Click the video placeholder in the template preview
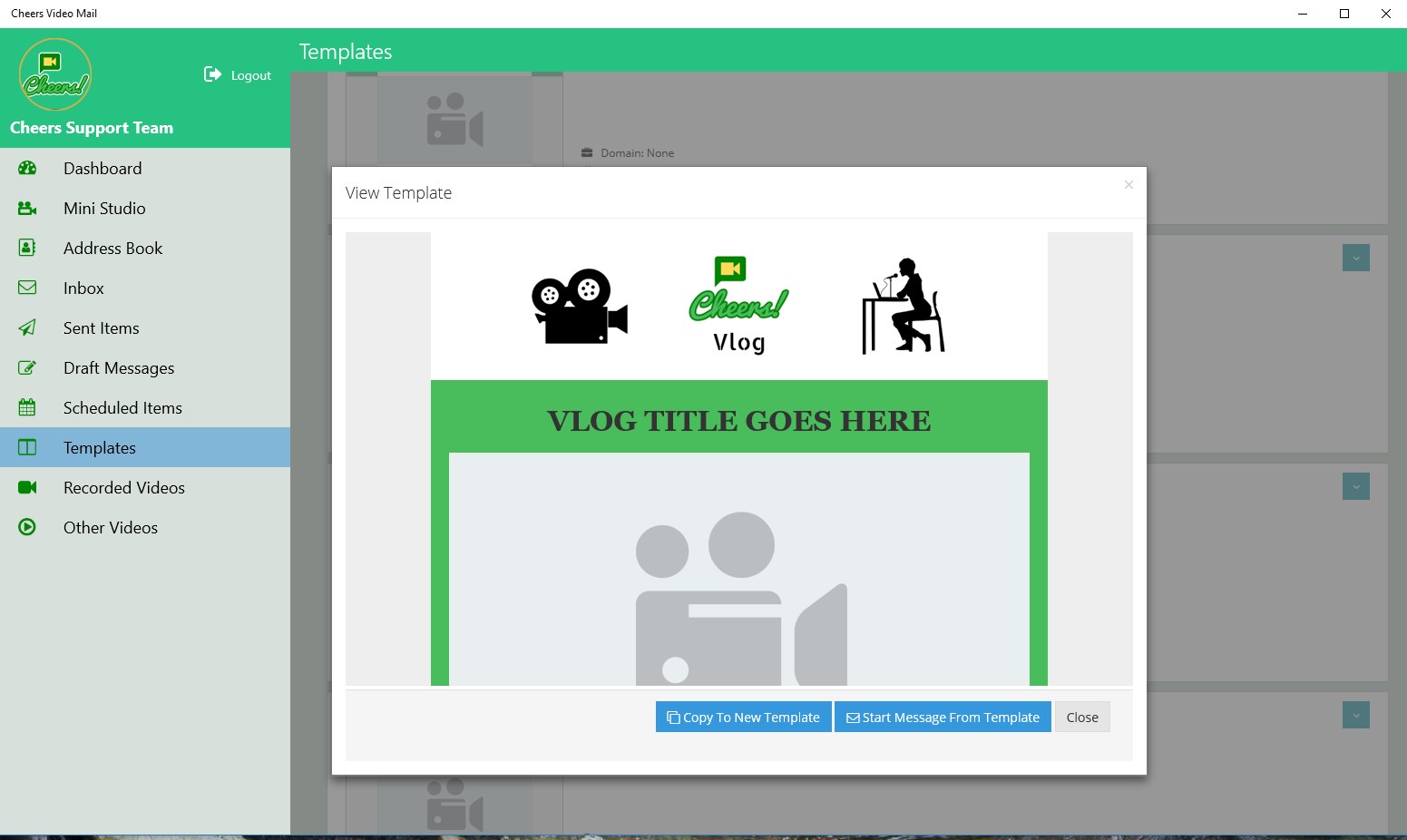Viewport: 1407px width, 840px height. pos(739,570)
